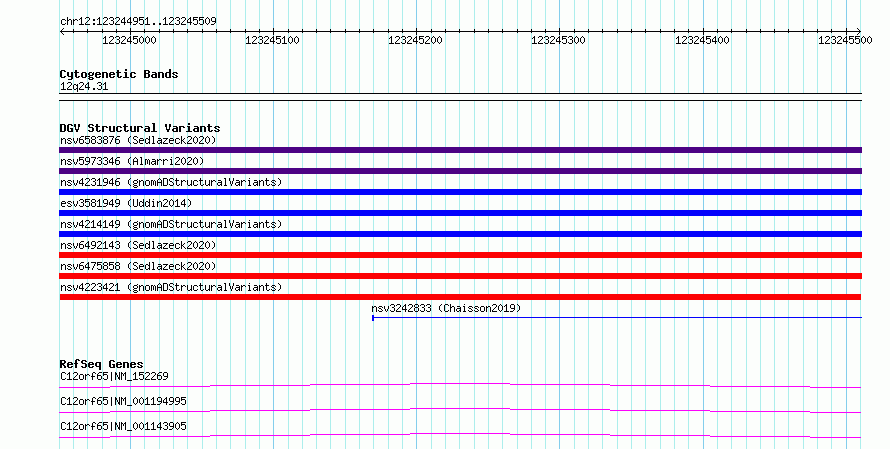The height and width of the screenshot is (449, 890).
Task: Click ruler position 123245100
Action: tap(272, 40)
